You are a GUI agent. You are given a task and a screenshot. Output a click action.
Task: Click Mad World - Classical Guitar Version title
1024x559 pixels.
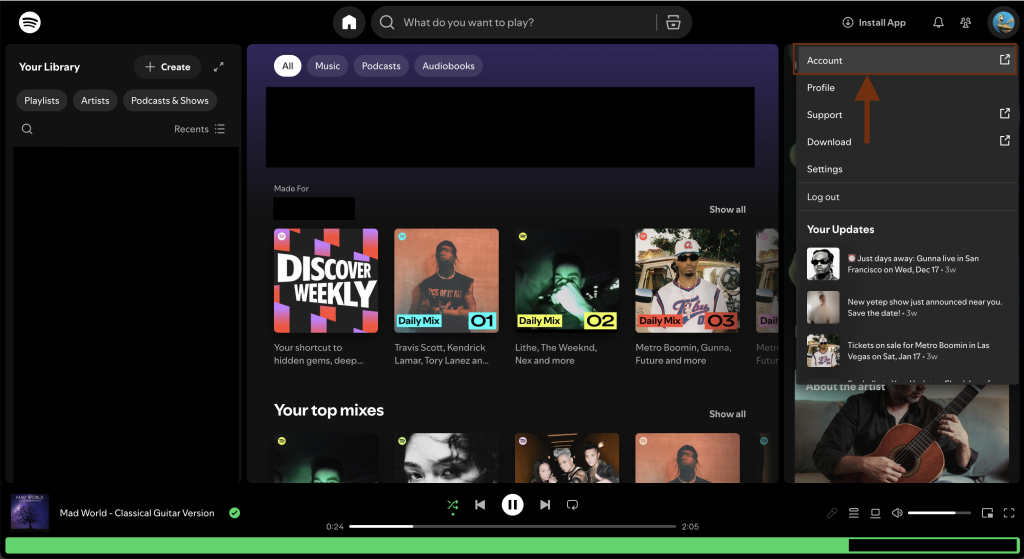coord(137,513)
